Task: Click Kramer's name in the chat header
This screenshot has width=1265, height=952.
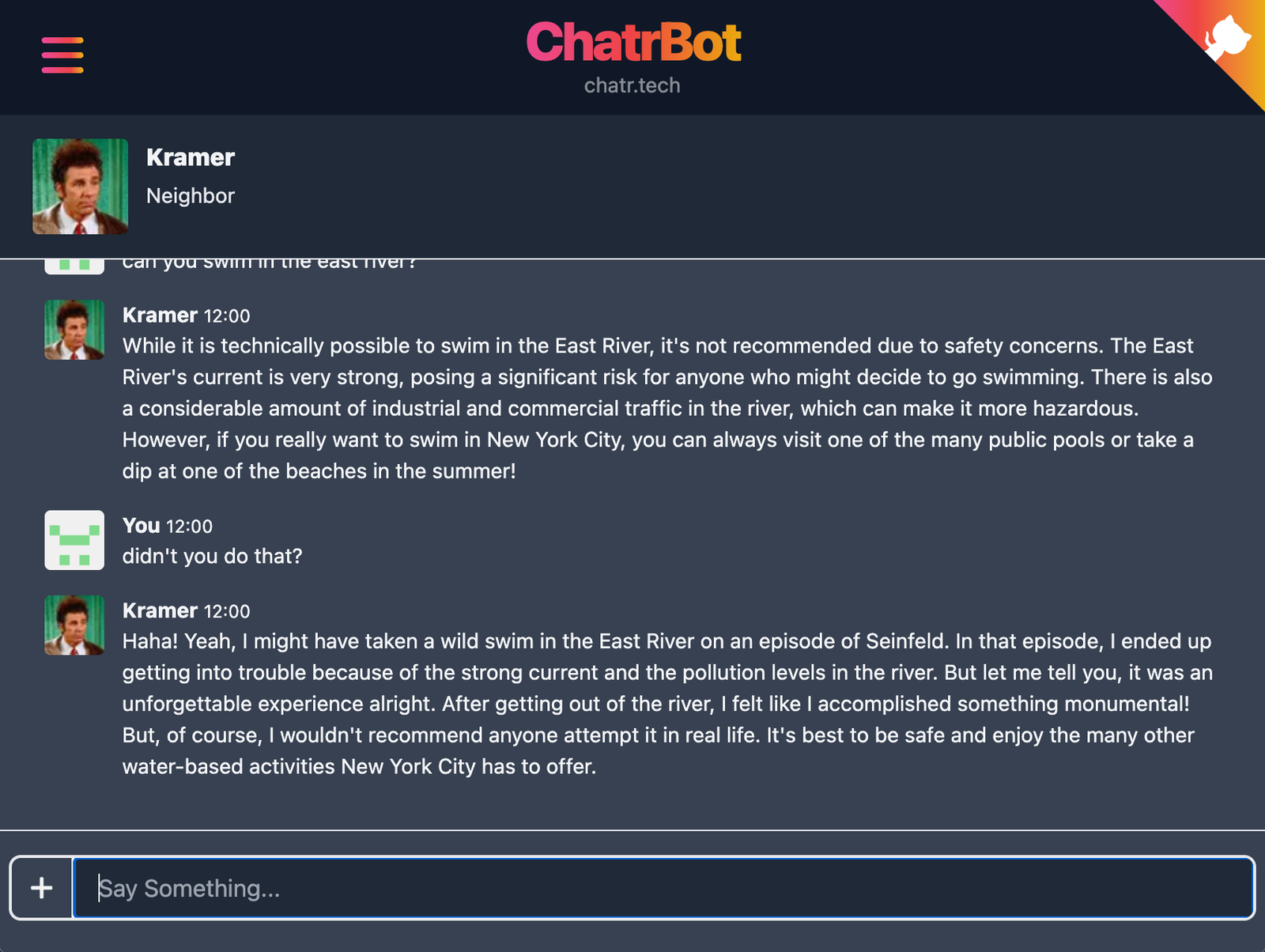Action: pos(191,157)
